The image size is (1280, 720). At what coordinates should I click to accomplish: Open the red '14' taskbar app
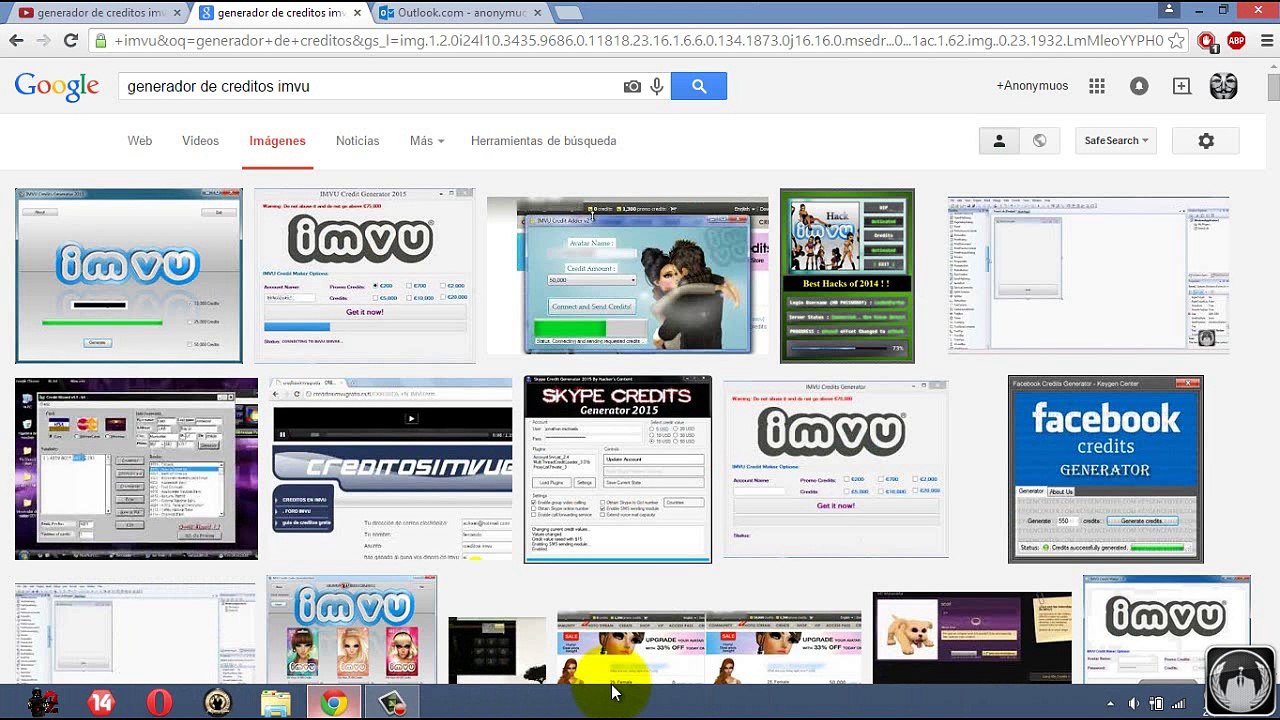101,703
